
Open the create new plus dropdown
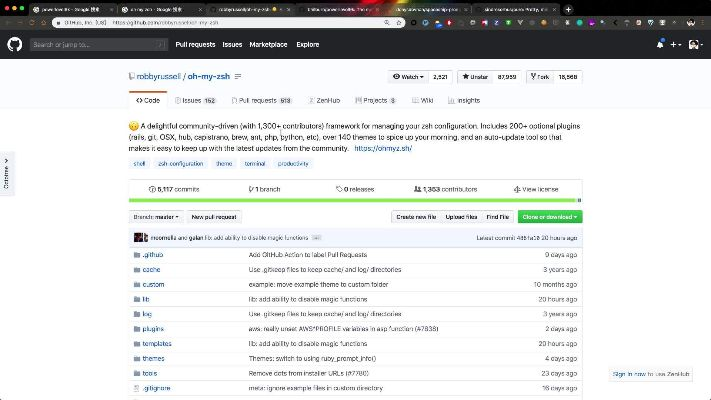676,44
